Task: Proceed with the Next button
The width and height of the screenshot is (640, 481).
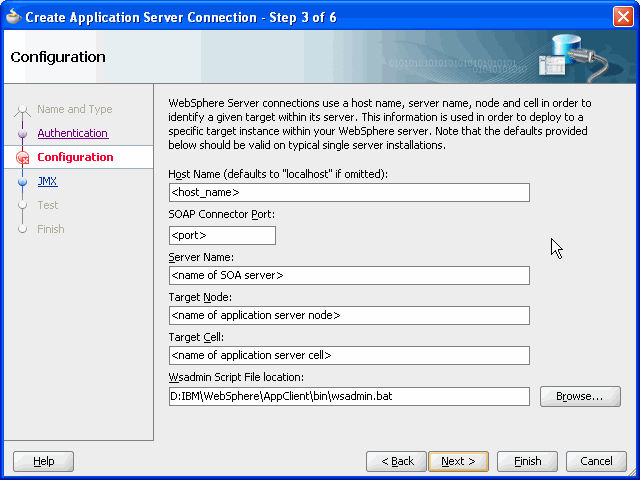Action: point(458,461)
